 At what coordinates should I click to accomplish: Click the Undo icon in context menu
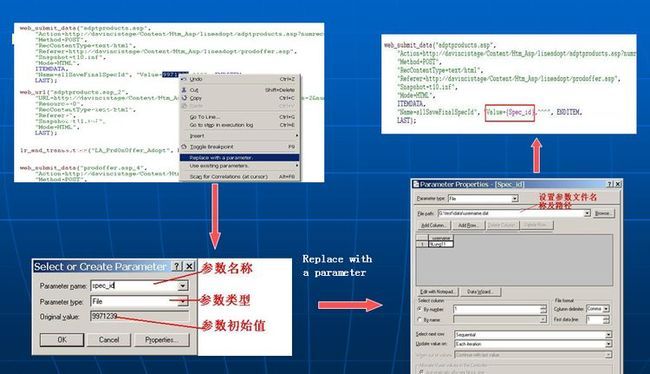pyautogui.click(x=184, y=79)
